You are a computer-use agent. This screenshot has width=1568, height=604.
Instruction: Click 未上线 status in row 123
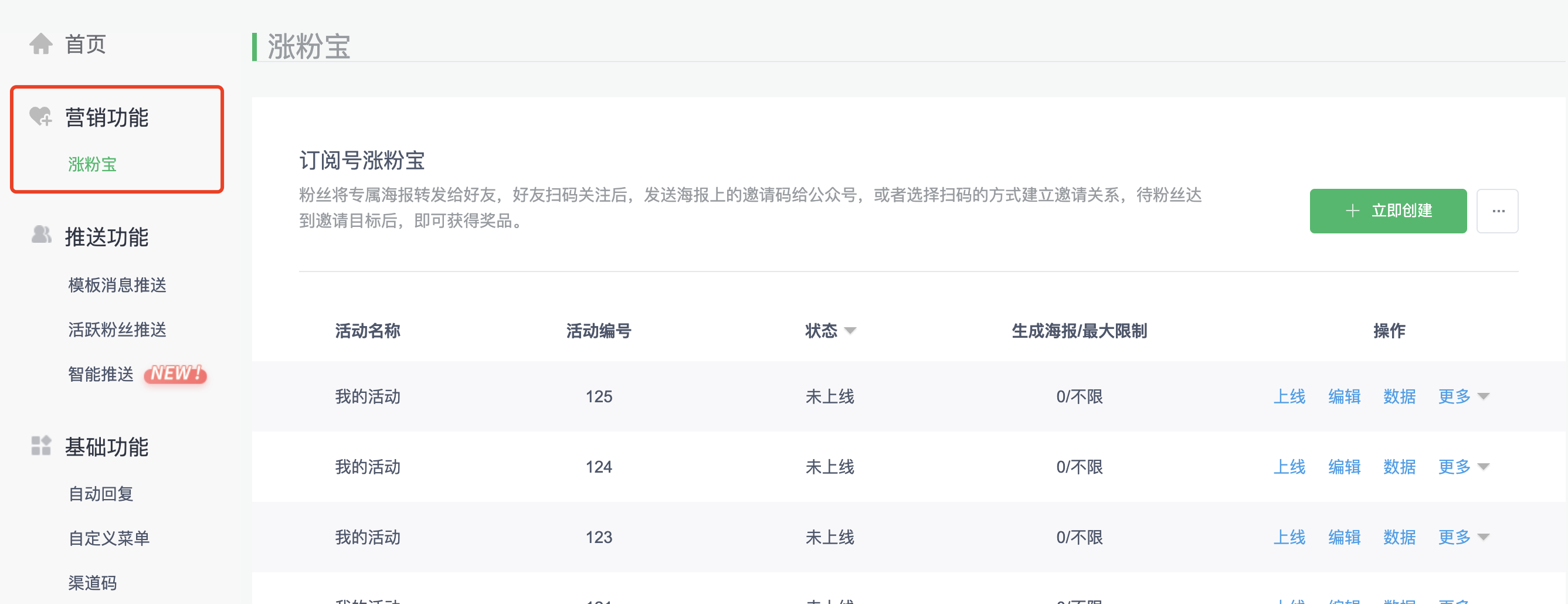[x=830, y=537]
